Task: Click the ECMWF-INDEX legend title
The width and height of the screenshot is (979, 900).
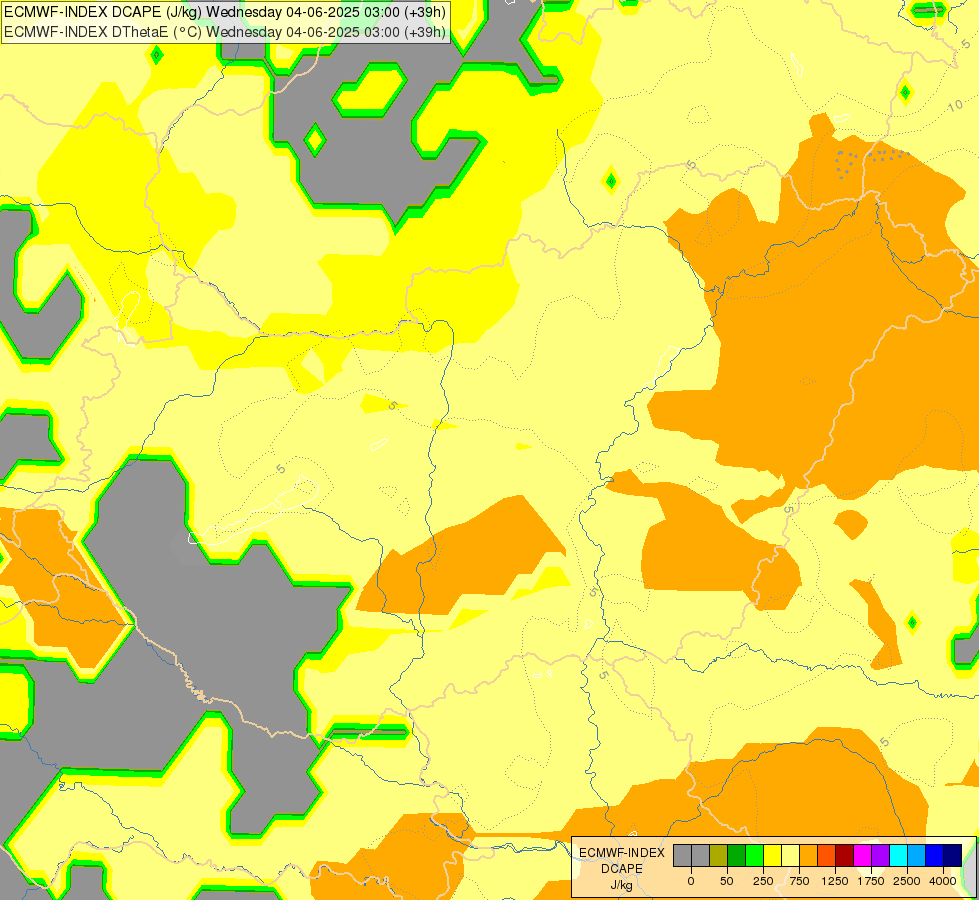Action: click(x=622, y=853)
